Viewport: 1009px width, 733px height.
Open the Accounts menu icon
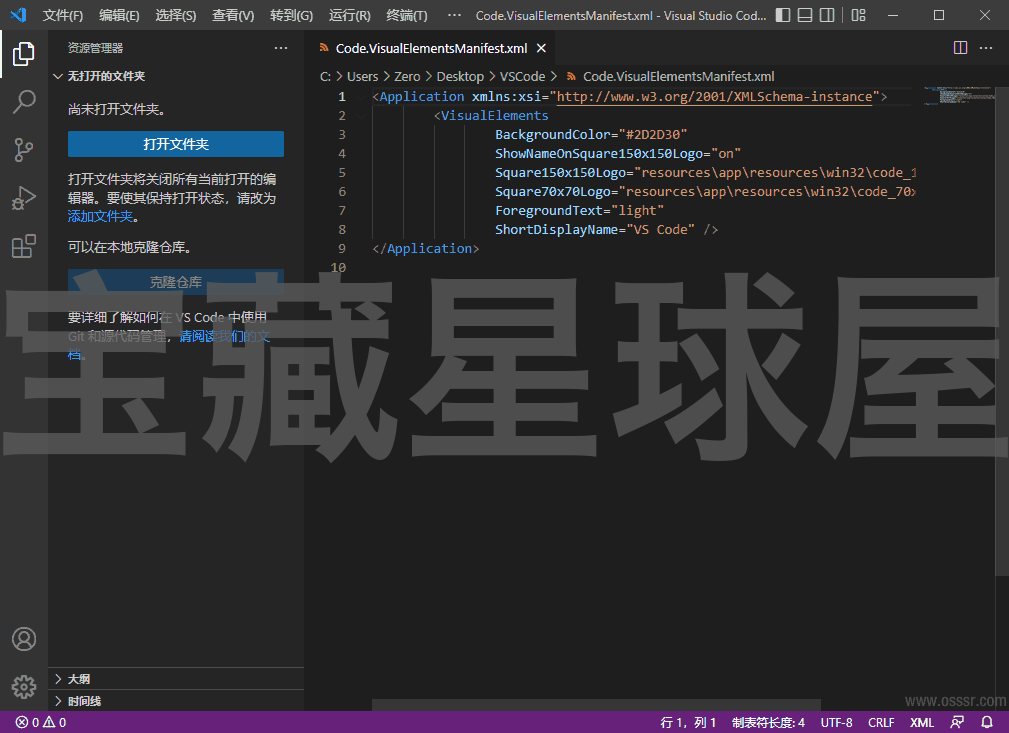[24, 639]
